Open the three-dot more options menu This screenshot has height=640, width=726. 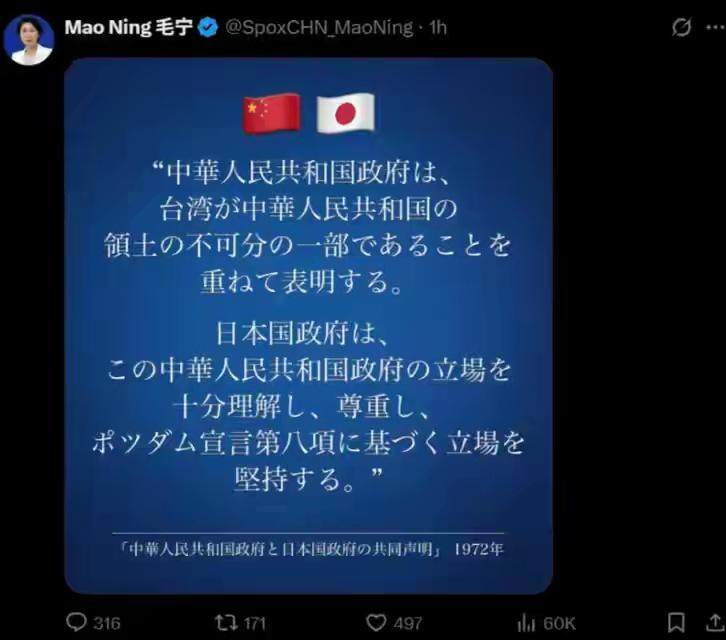click(715, 27)
